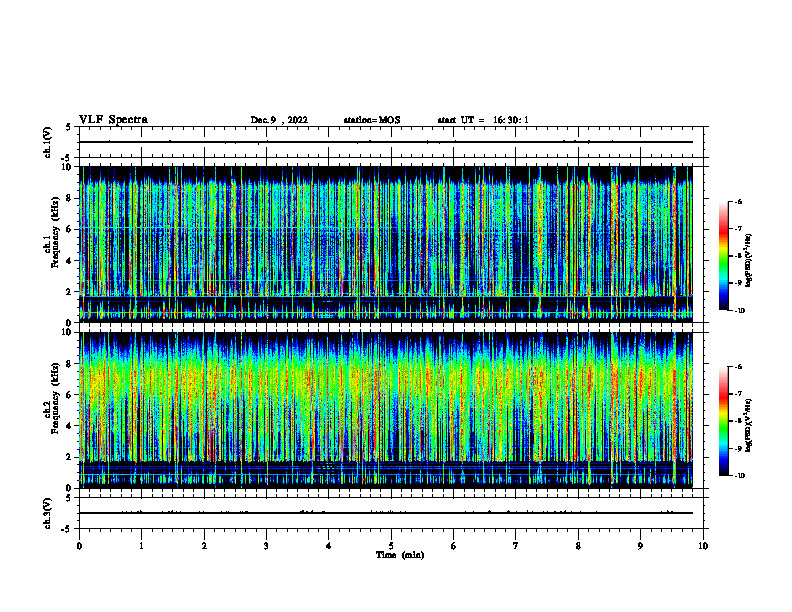Click the "6" kHz tick of ch.2 spectrogram

tap(70, 395)
